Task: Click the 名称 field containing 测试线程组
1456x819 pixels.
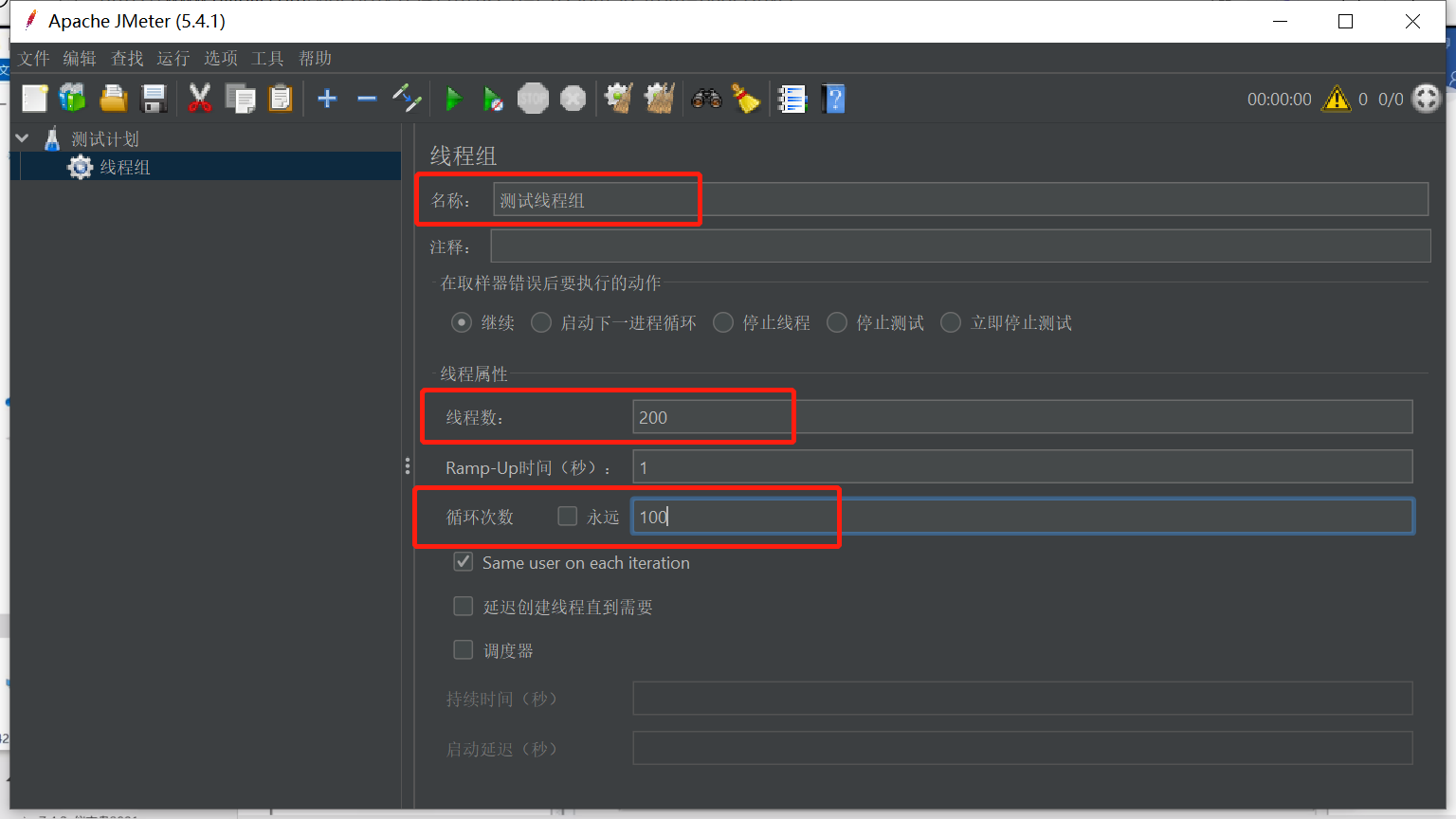Action: (960, 200)
